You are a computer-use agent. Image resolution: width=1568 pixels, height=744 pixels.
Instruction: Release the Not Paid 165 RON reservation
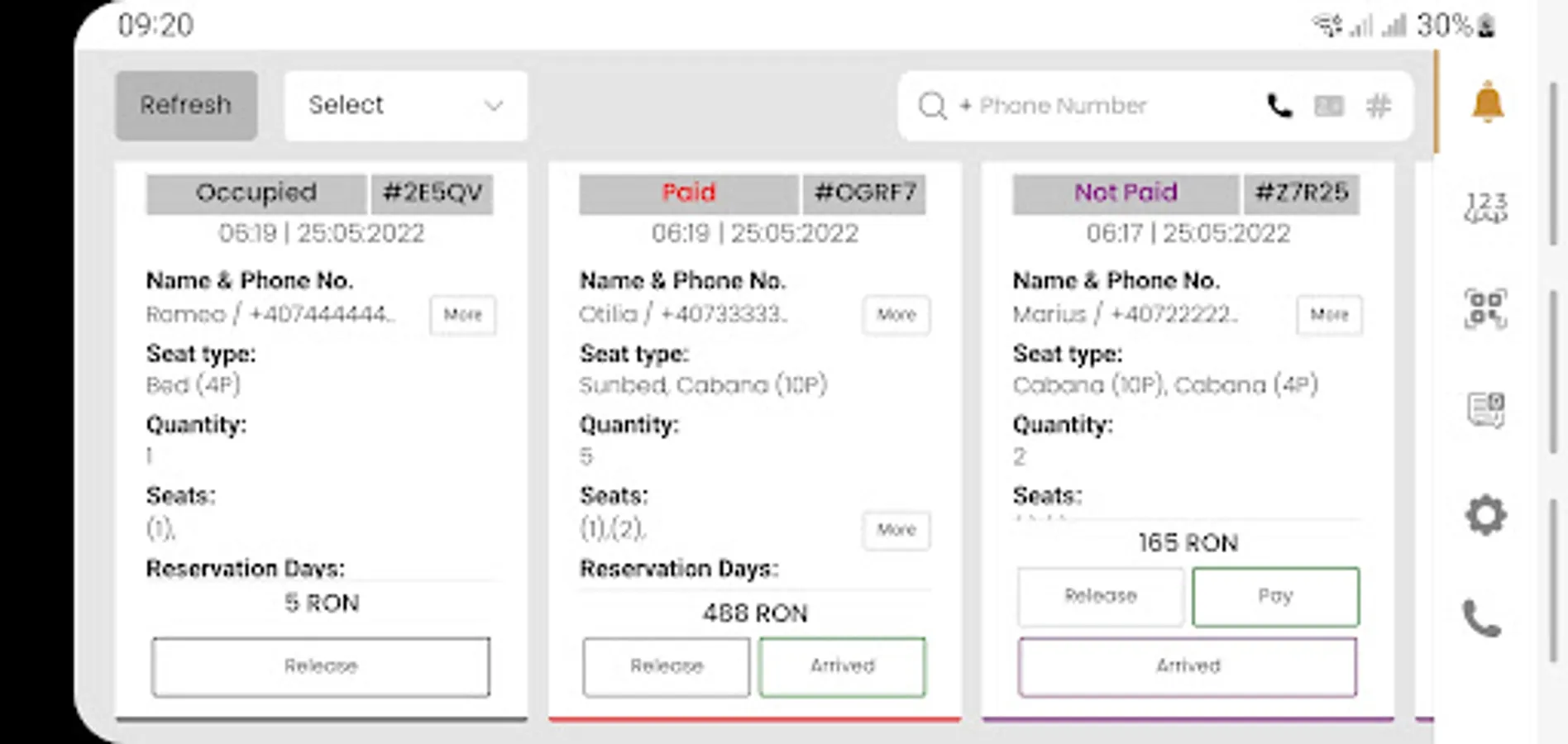(x=1100, y=596)
